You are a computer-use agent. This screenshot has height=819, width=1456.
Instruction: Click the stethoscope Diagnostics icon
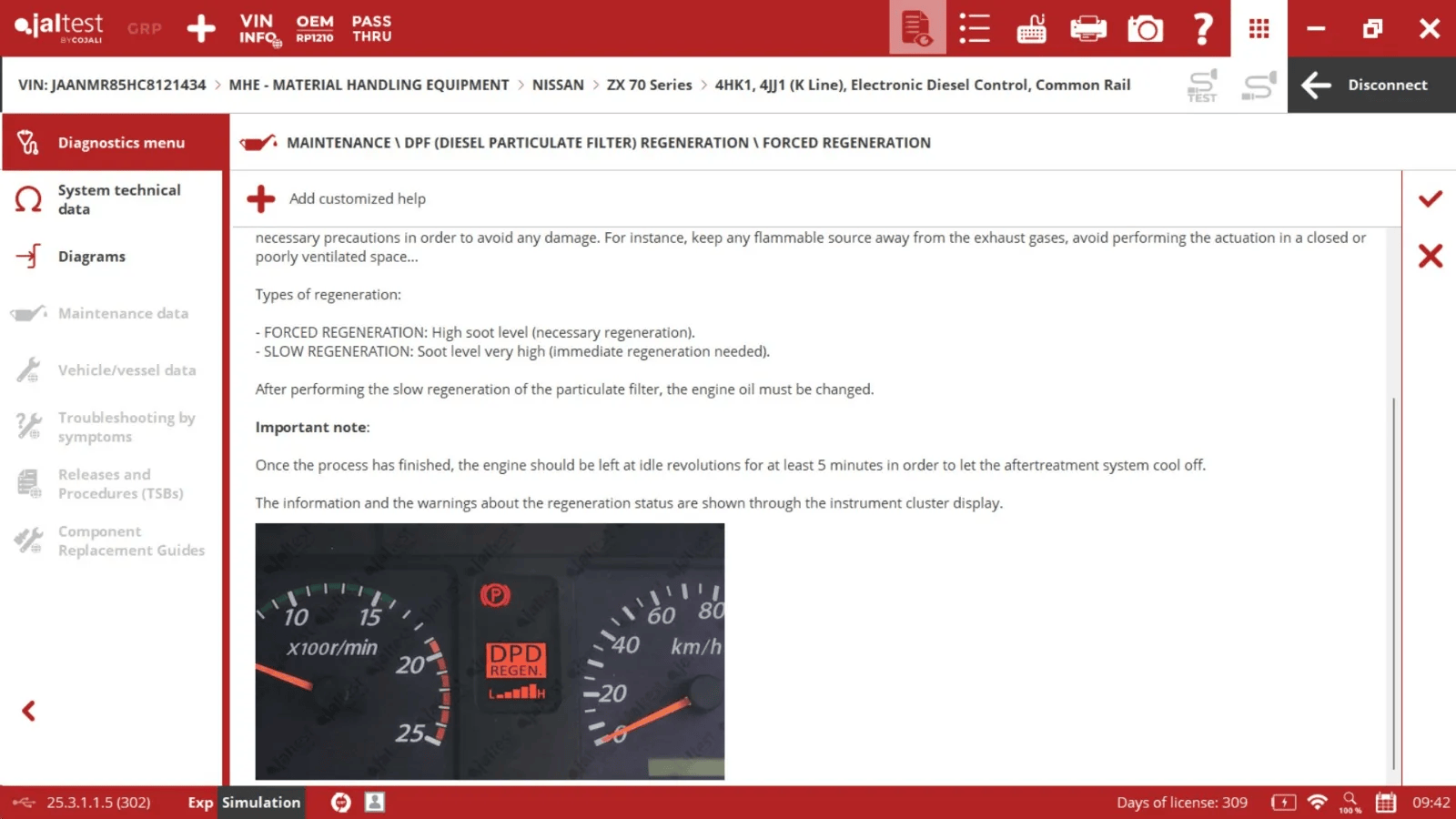click(x=28, y=142)
